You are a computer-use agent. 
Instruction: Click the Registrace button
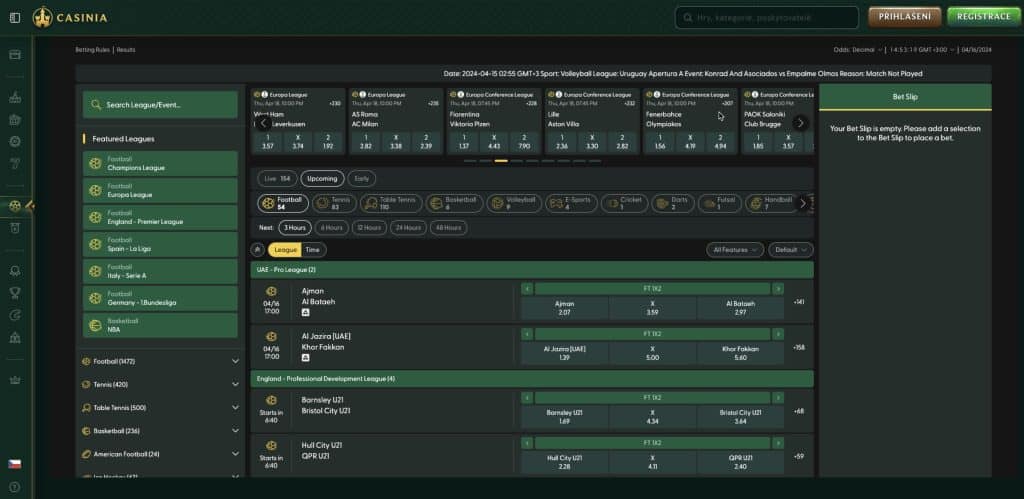tap(983, 17)
